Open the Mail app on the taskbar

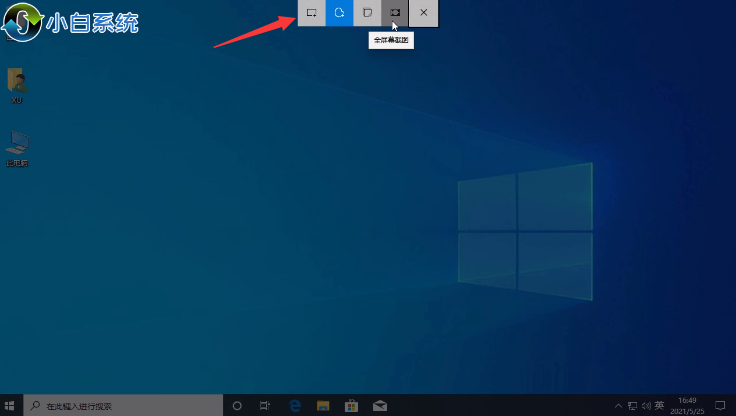pos(380,406)
